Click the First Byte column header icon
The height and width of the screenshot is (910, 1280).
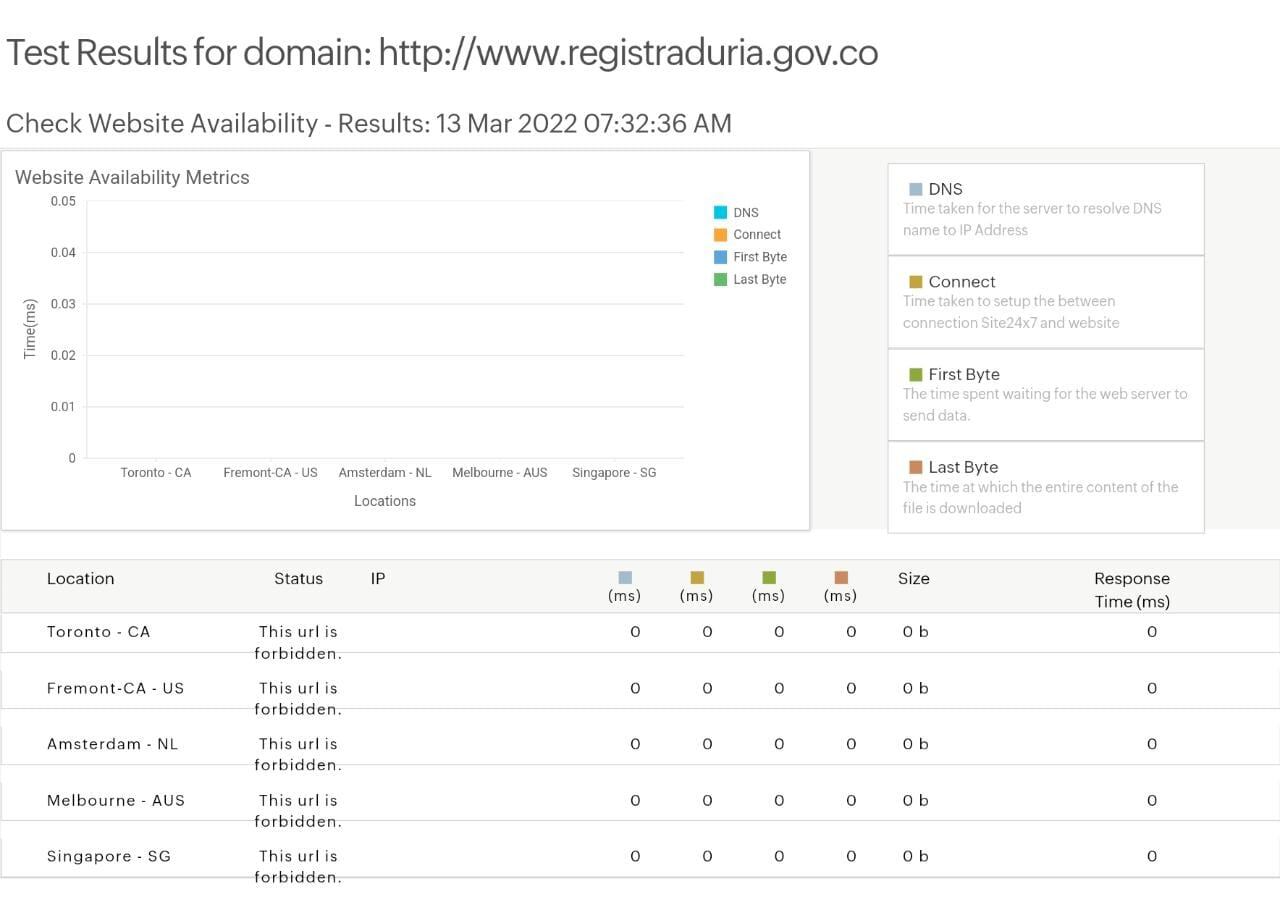pyautogui.click(x=769, y=578)
